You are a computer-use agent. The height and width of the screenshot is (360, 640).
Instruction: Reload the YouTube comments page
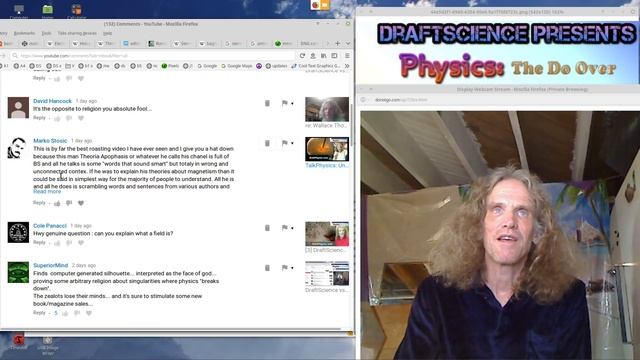tap(302, 56)
